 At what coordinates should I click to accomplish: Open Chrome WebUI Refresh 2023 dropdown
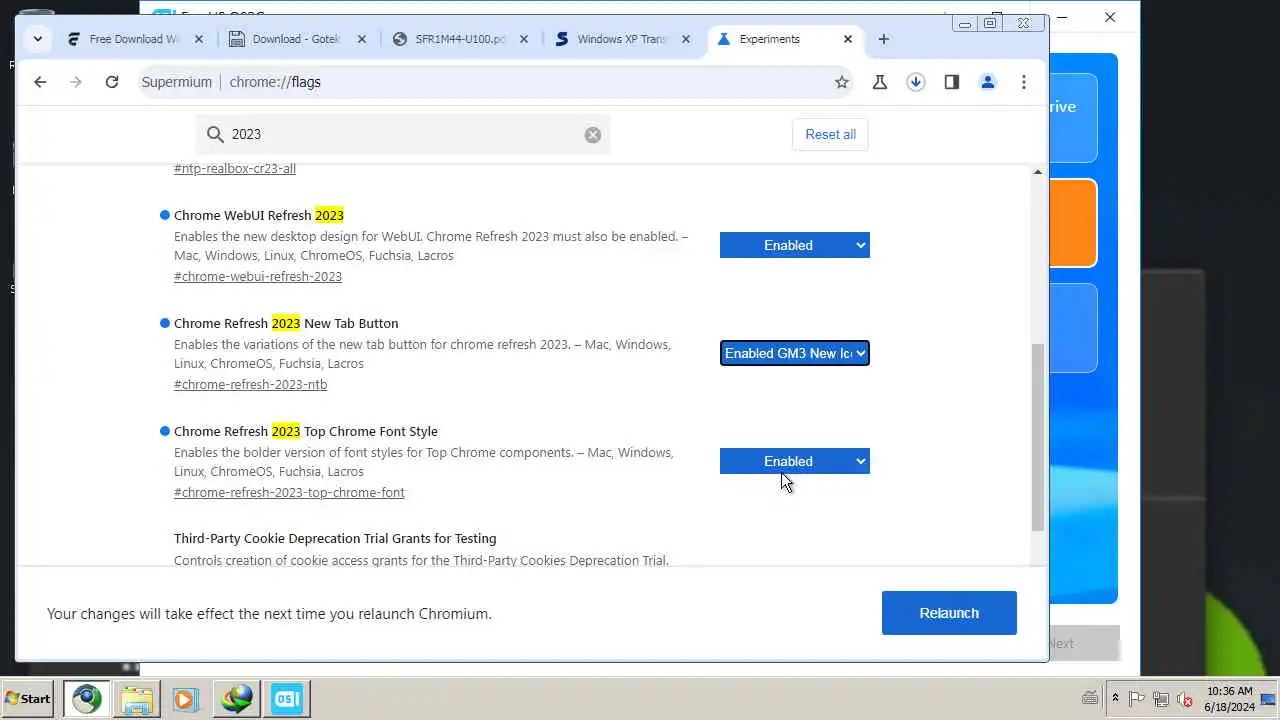point(795,245)
